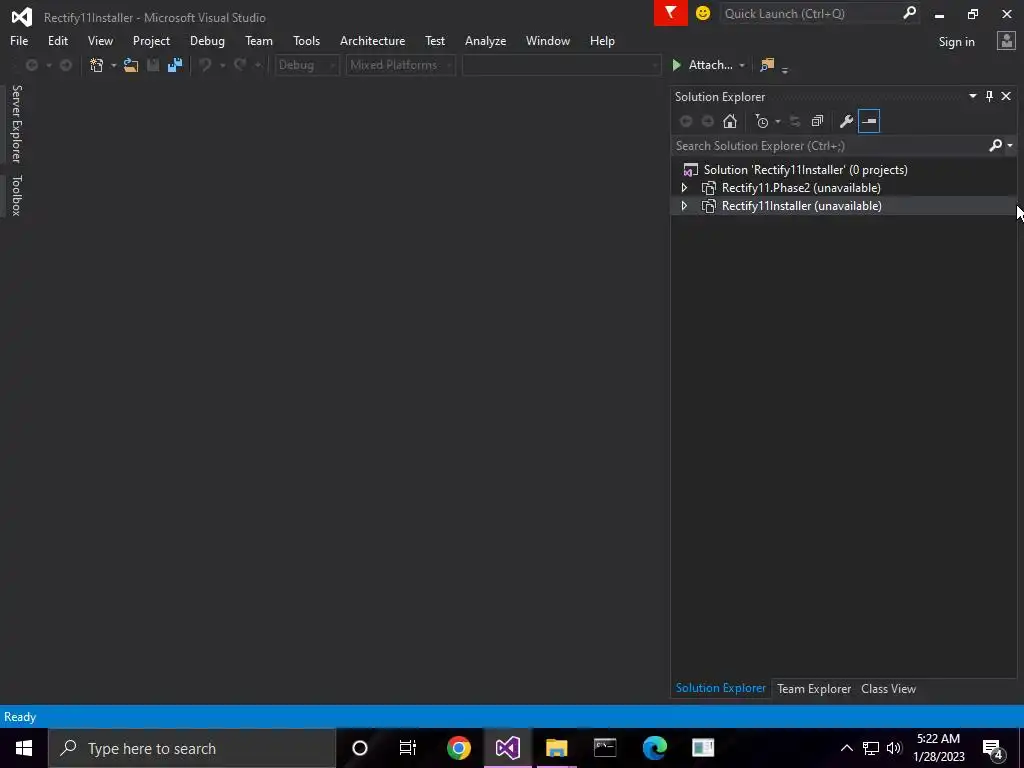This screenshot has height=768, width=1024.
Task: Open the Pending Changes Filter dropdown arrow
Action: [777, 121]
